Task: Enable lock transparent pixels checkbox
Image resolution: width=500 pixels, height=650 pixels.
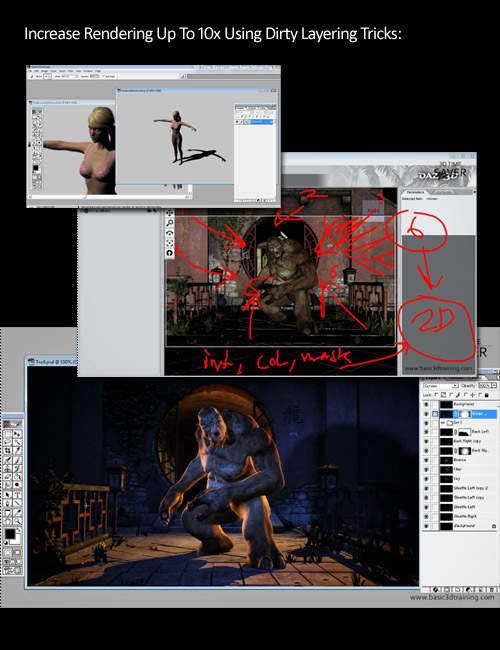Action: (436, 395)
